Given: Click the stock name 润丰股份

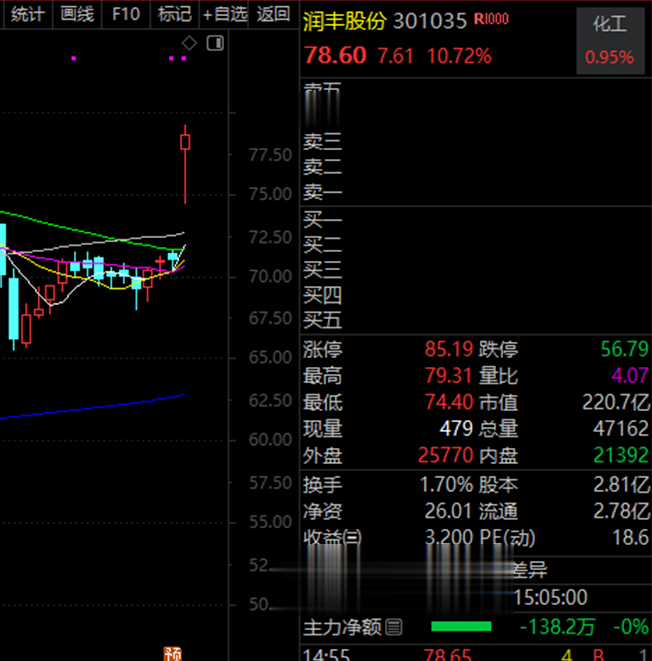Looking at the screenshot, I should (x=344, y=21).
